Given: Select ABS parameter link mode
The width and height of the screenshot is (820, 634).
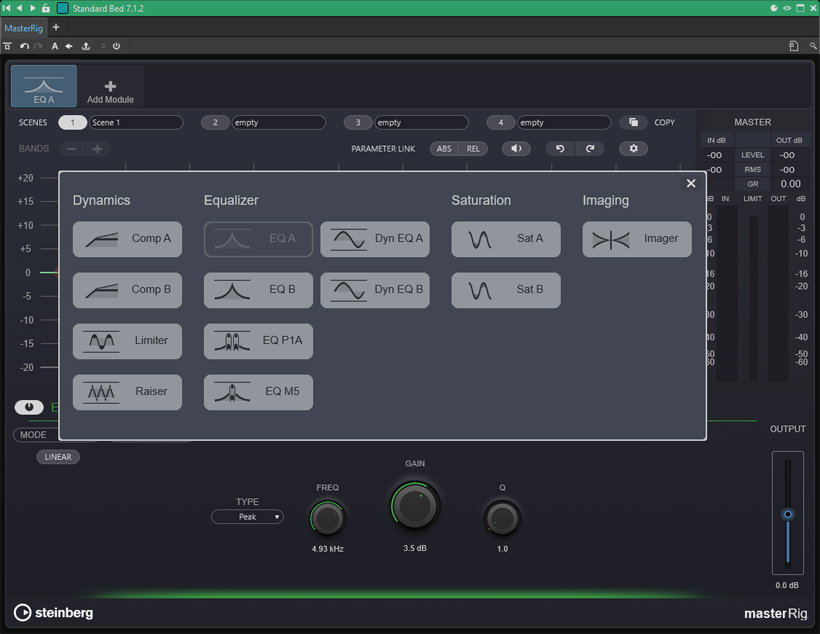Looking at the screenshot, I should tap(444, 149).
